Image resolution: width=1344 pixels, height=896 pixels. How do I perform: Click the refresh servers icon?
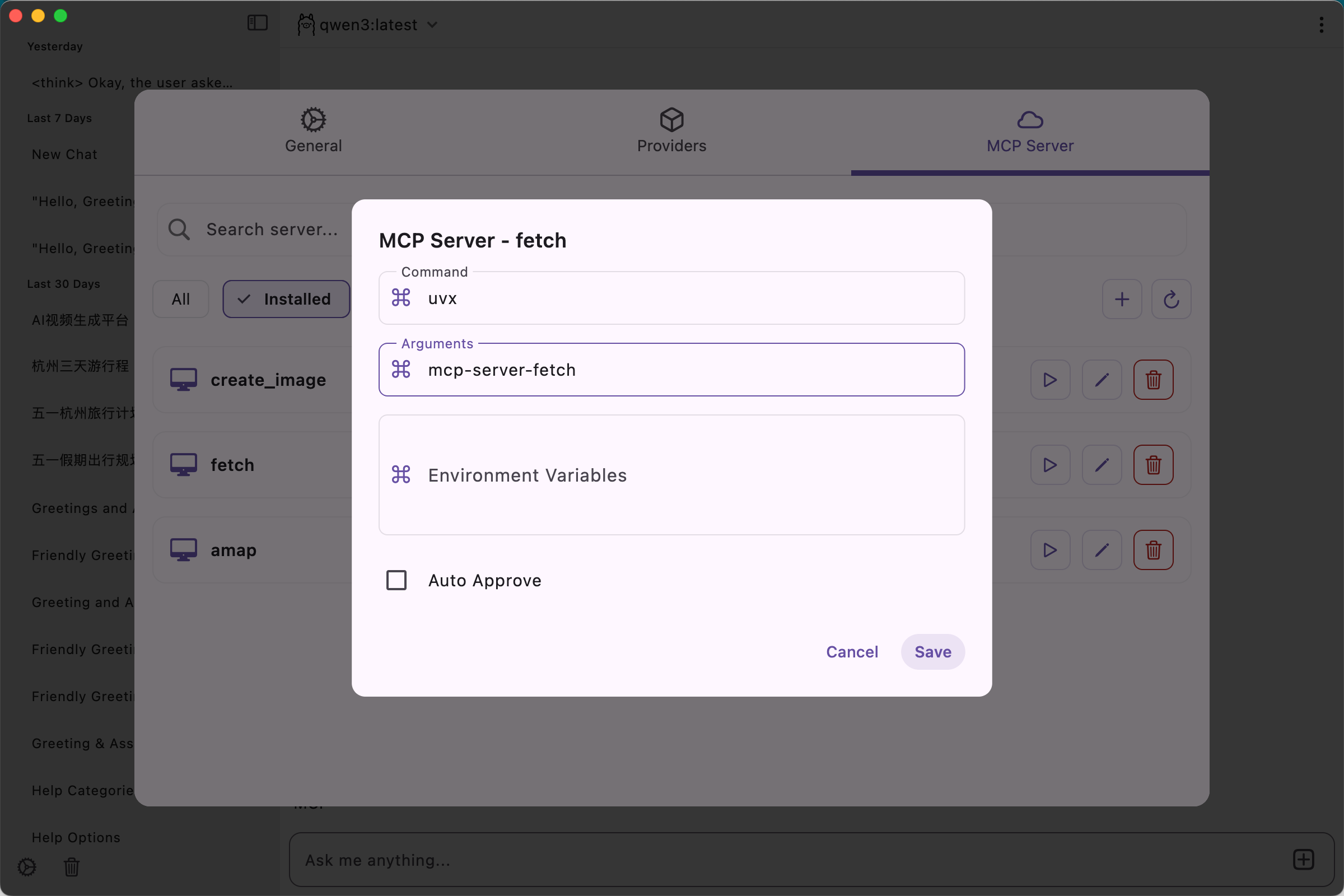(x=1171, y=299)
